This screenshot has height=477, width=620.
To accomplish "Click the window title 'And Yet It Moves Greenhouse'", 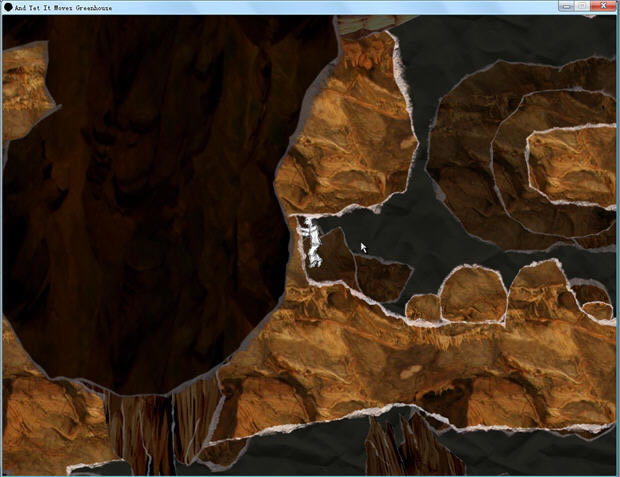I will (x=64, y=7).
